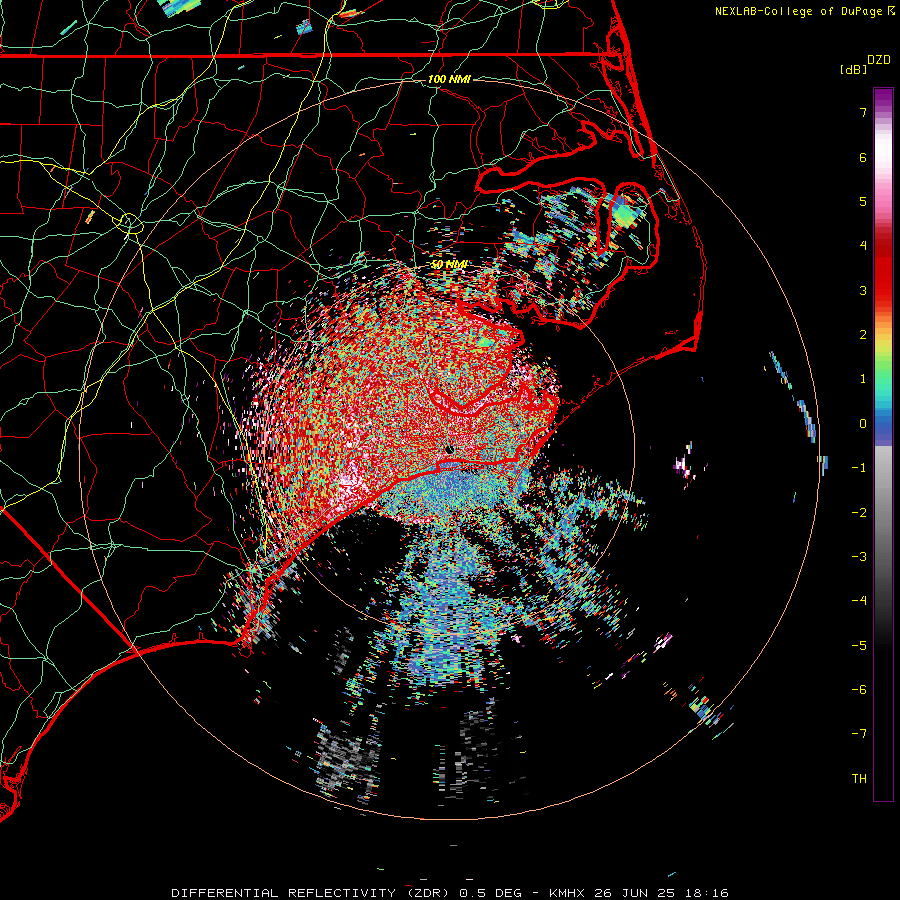
Task: Click the '18:16' timestamp text
Action: coord(707,893)
